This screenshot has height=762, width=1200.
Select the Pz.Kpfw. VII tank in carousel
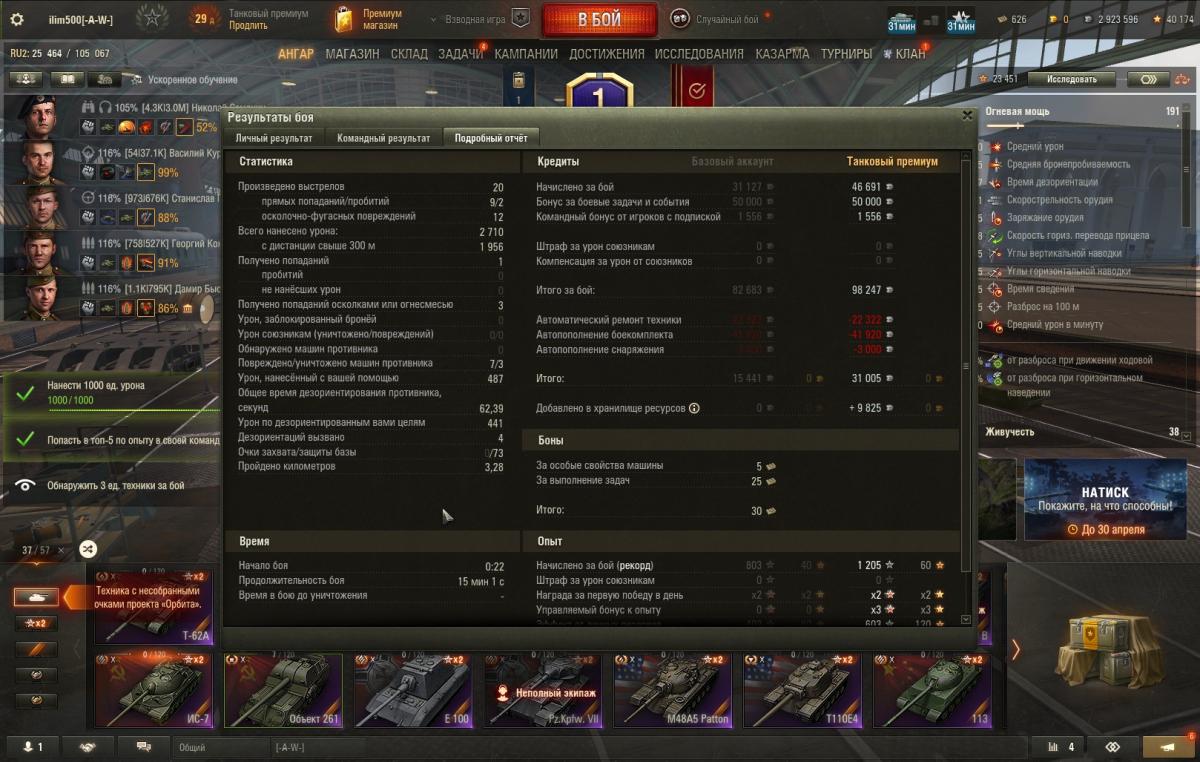click(x=543, y=690)
